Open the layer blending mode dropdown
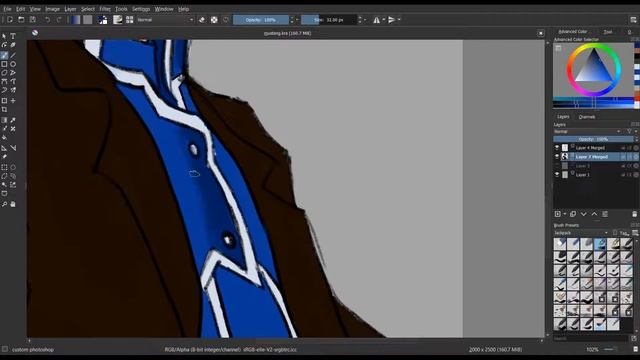 (x=587, y=131)
